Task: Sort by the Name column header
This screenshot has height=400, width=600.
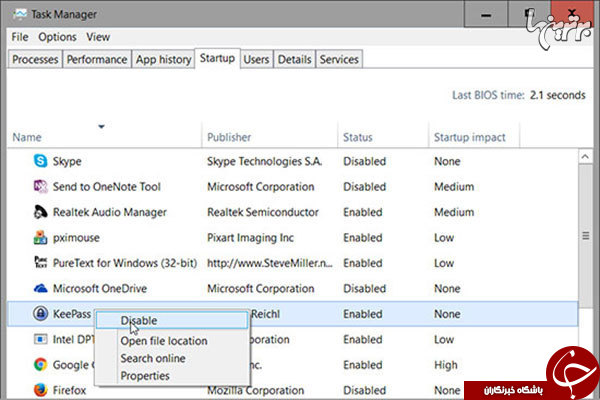Action: (27, 137)
